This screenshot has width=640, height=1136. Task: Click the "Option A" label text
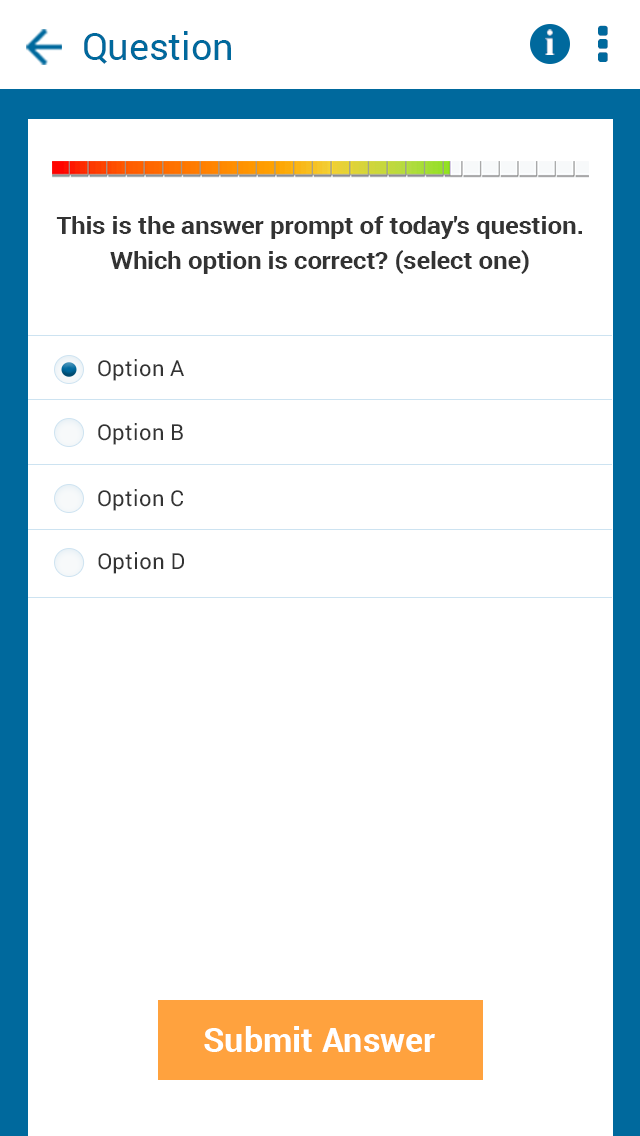click(x=140, y=369)
